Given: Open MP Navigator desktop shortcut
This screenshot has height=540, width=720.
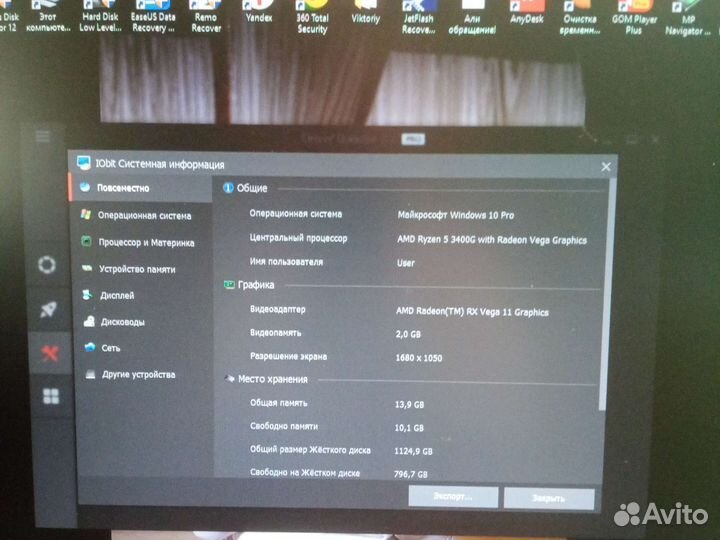Looking at the screenshot, I should pyautogui.click(x=687, y=19).
